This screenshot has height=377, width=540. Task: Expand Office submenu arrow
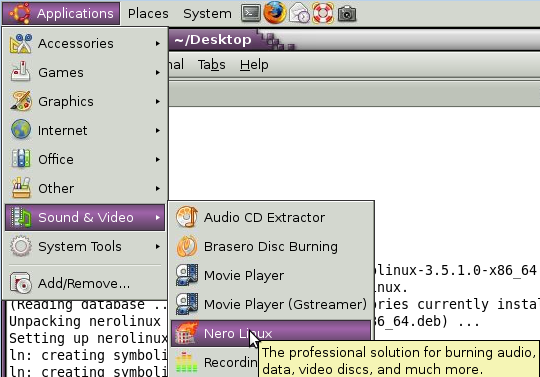[158, 159]
